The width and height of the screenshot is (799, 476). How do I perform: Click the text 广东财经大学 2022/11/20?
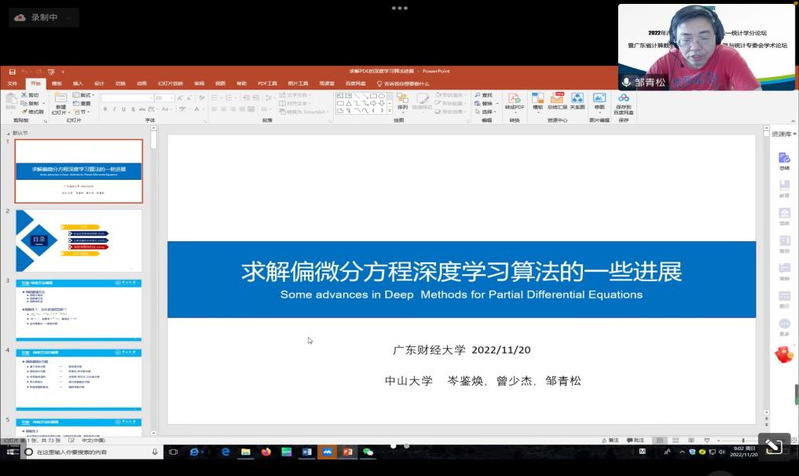coord(461,350)
